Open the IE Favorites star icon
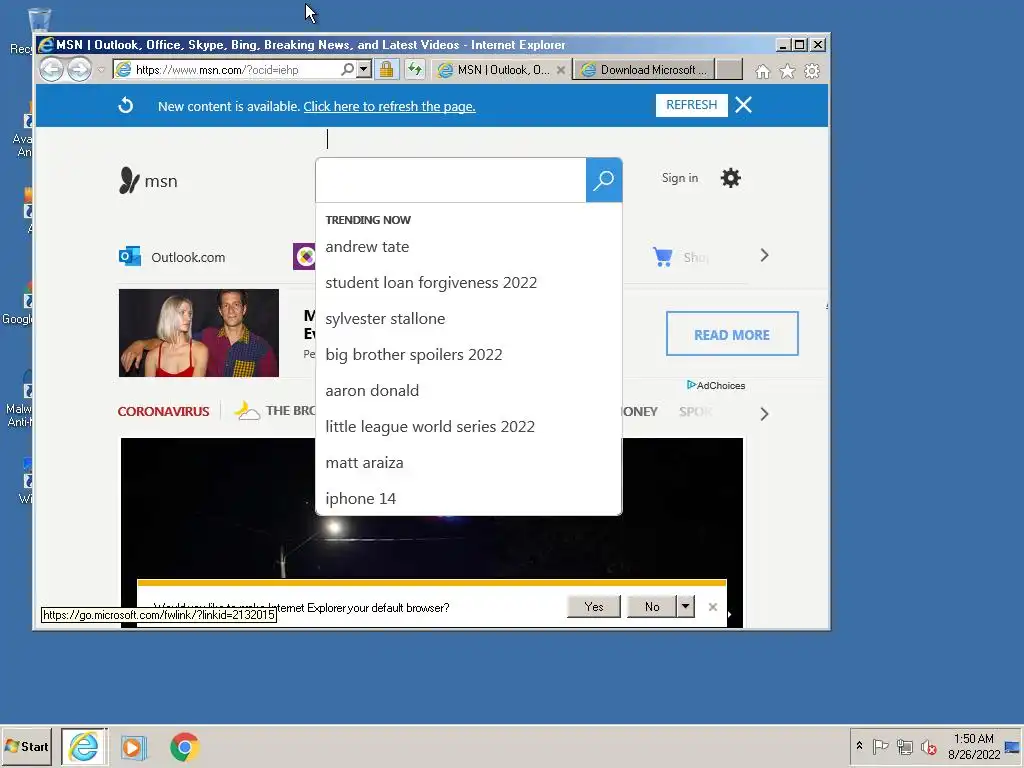1024x768 pixels. [x=787, y=71]
